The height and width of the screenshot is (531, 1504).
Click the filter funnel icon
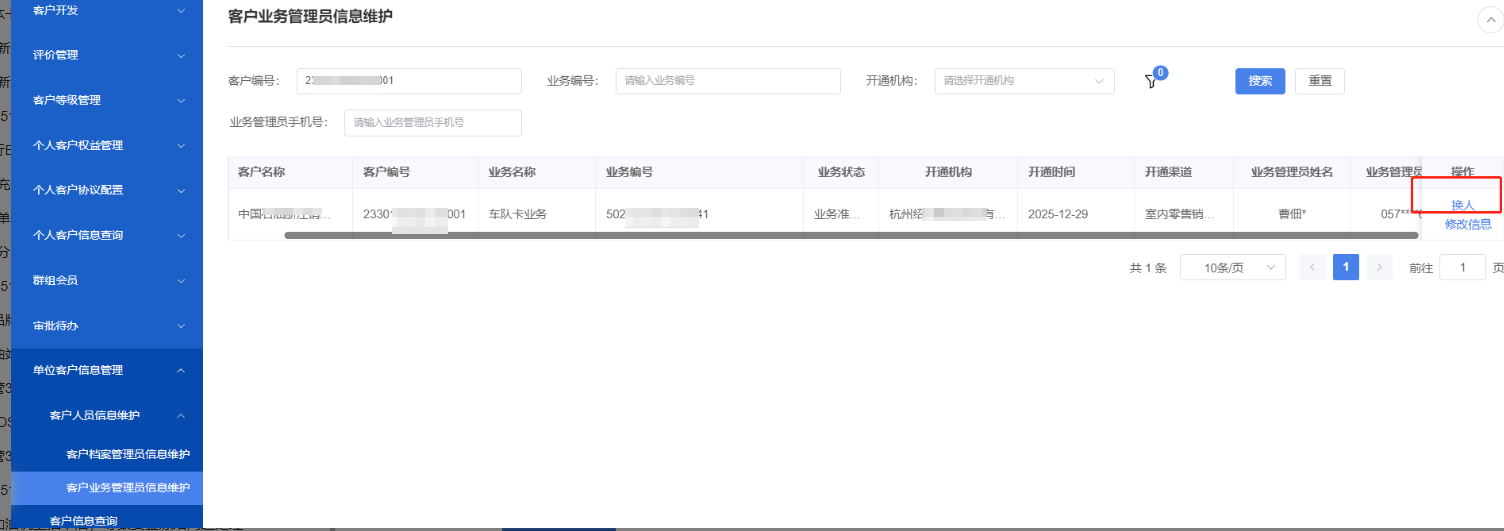pos(1151,82)
